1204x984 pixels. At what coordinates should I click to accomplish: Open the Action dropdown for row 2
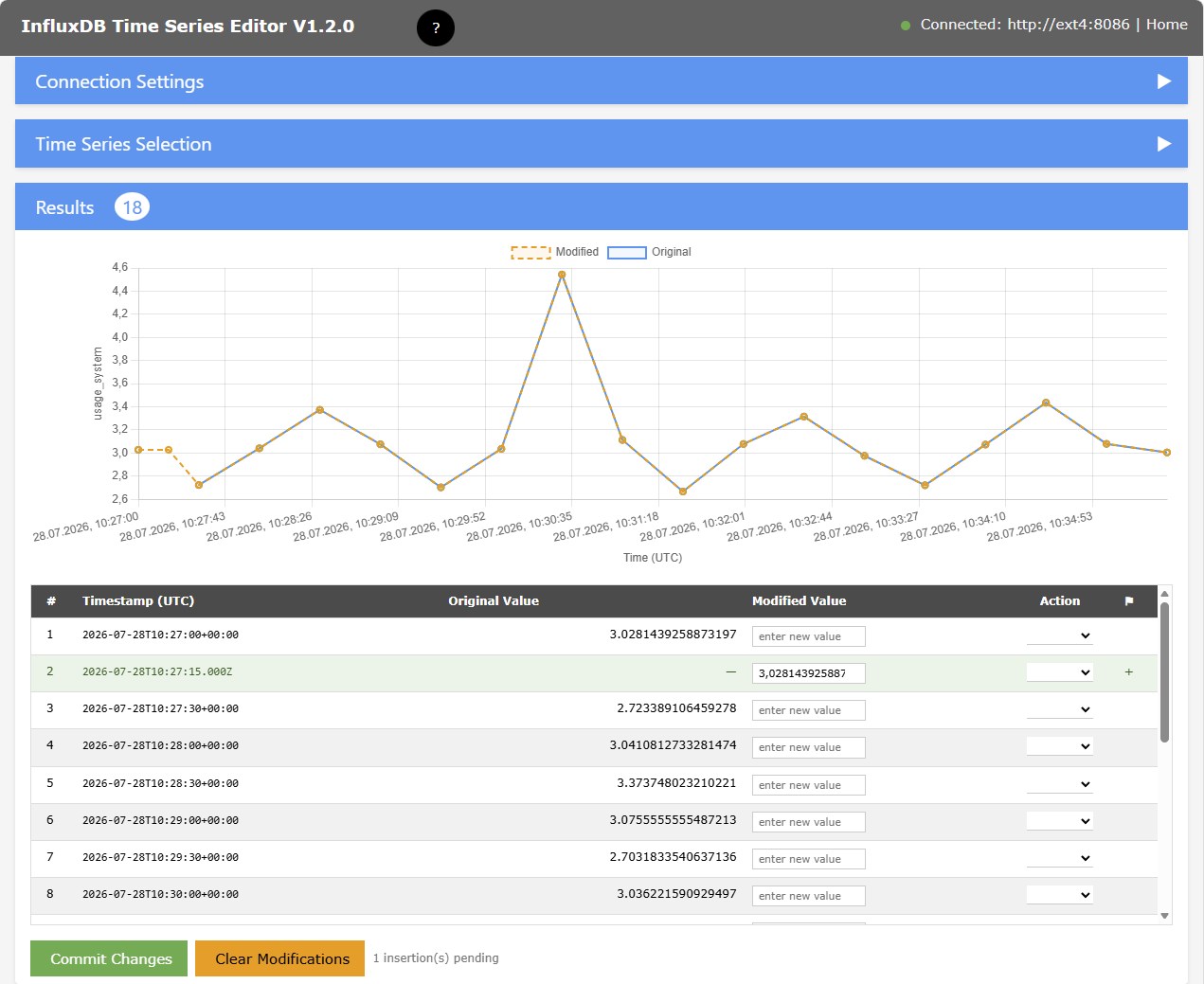pos(1060,672)
